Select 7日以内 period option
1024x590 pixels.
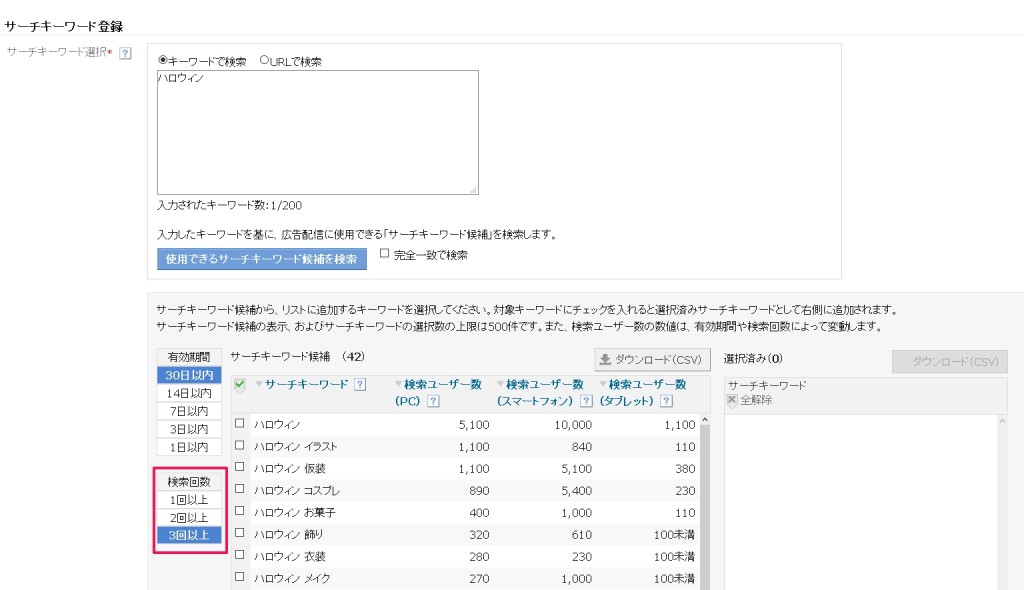189,411
